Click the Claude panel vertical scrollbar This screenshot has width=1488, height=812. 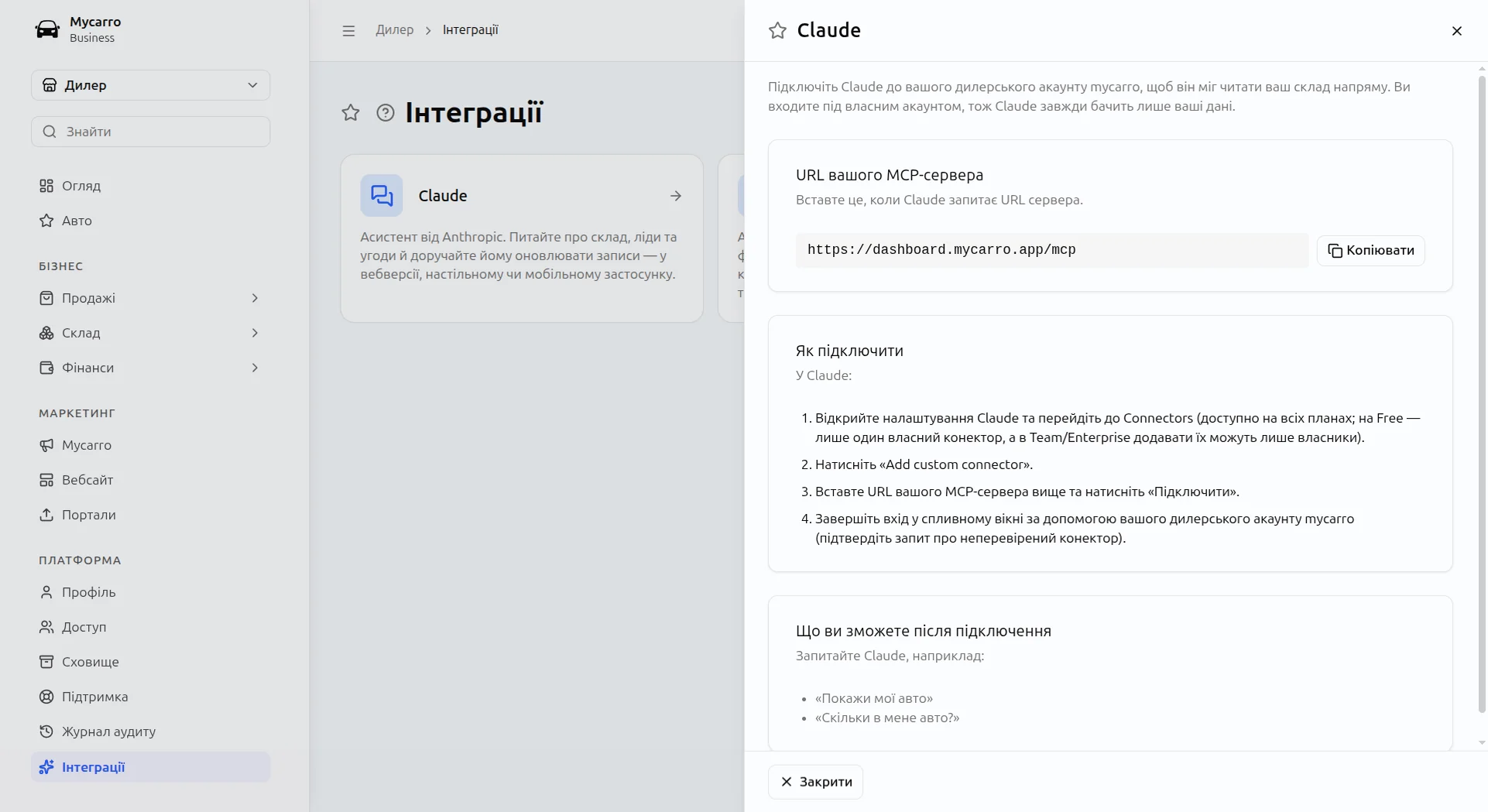1482,395
